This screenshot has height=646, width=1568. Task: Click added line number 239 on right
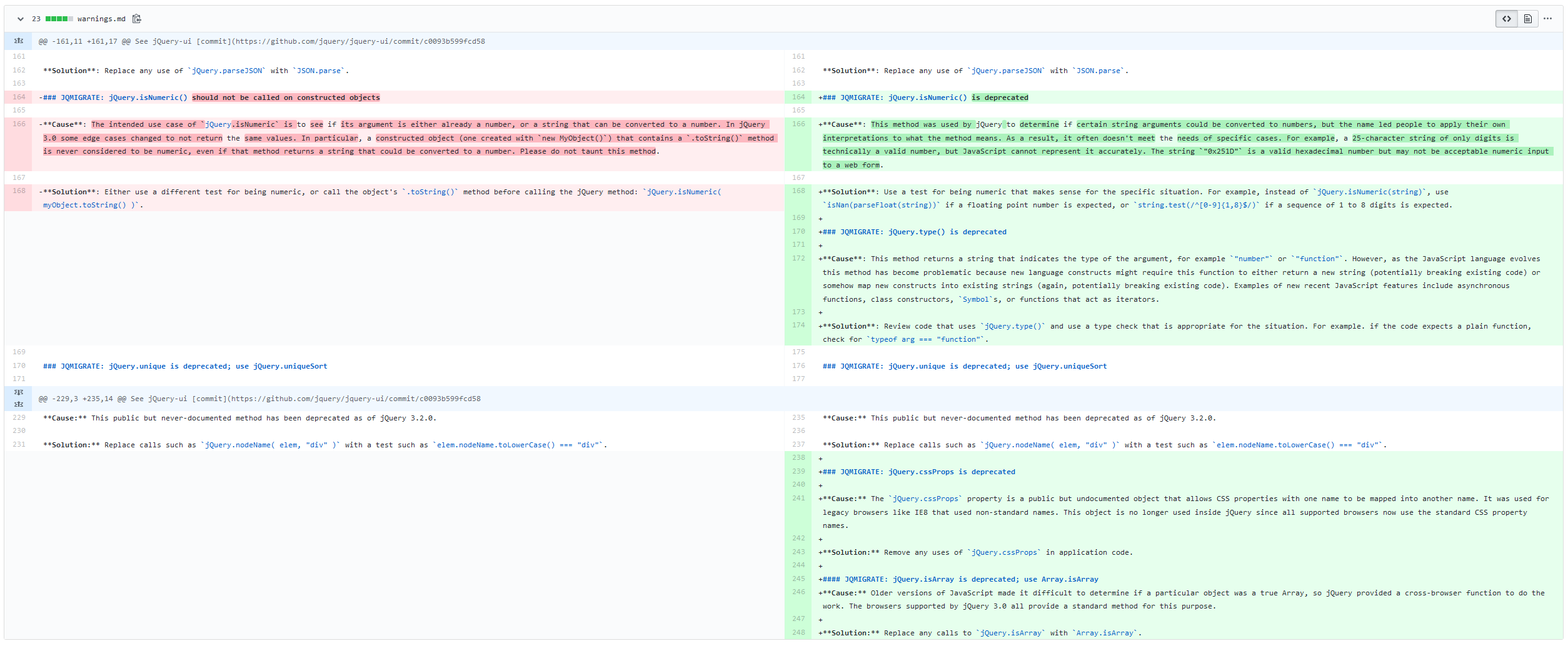pos(798,472)
